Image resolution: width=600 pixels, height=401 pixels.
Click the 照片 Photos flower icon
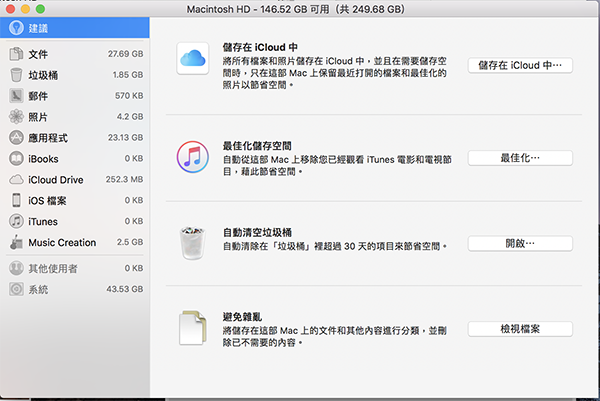pyautogui.click(x=16, y=117)
